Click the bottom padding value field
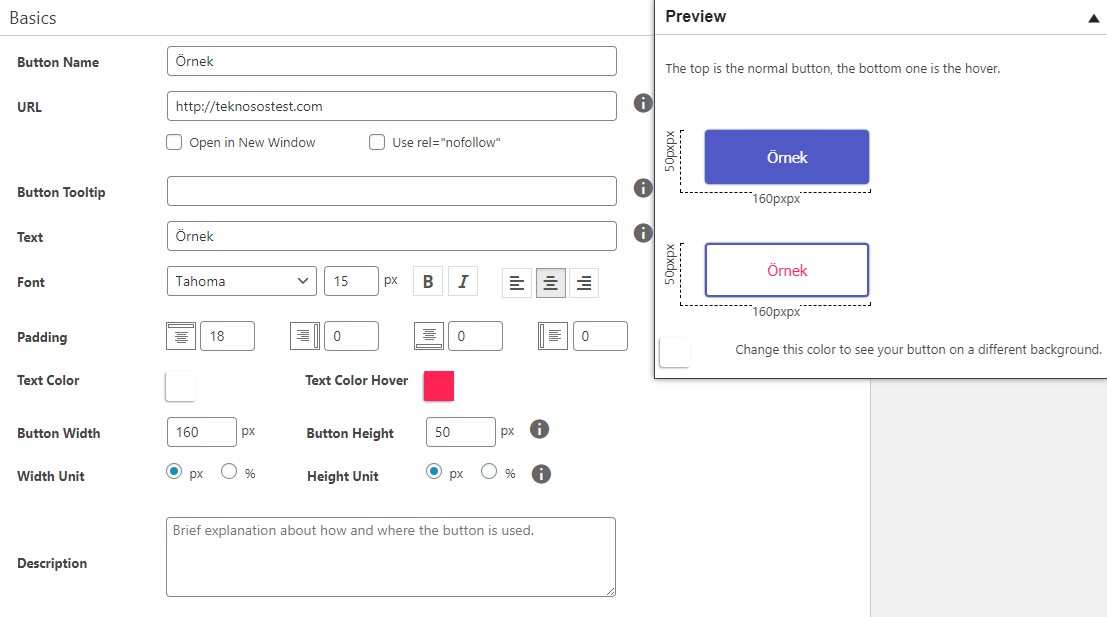1107x617 pixels. click(476, 336)
